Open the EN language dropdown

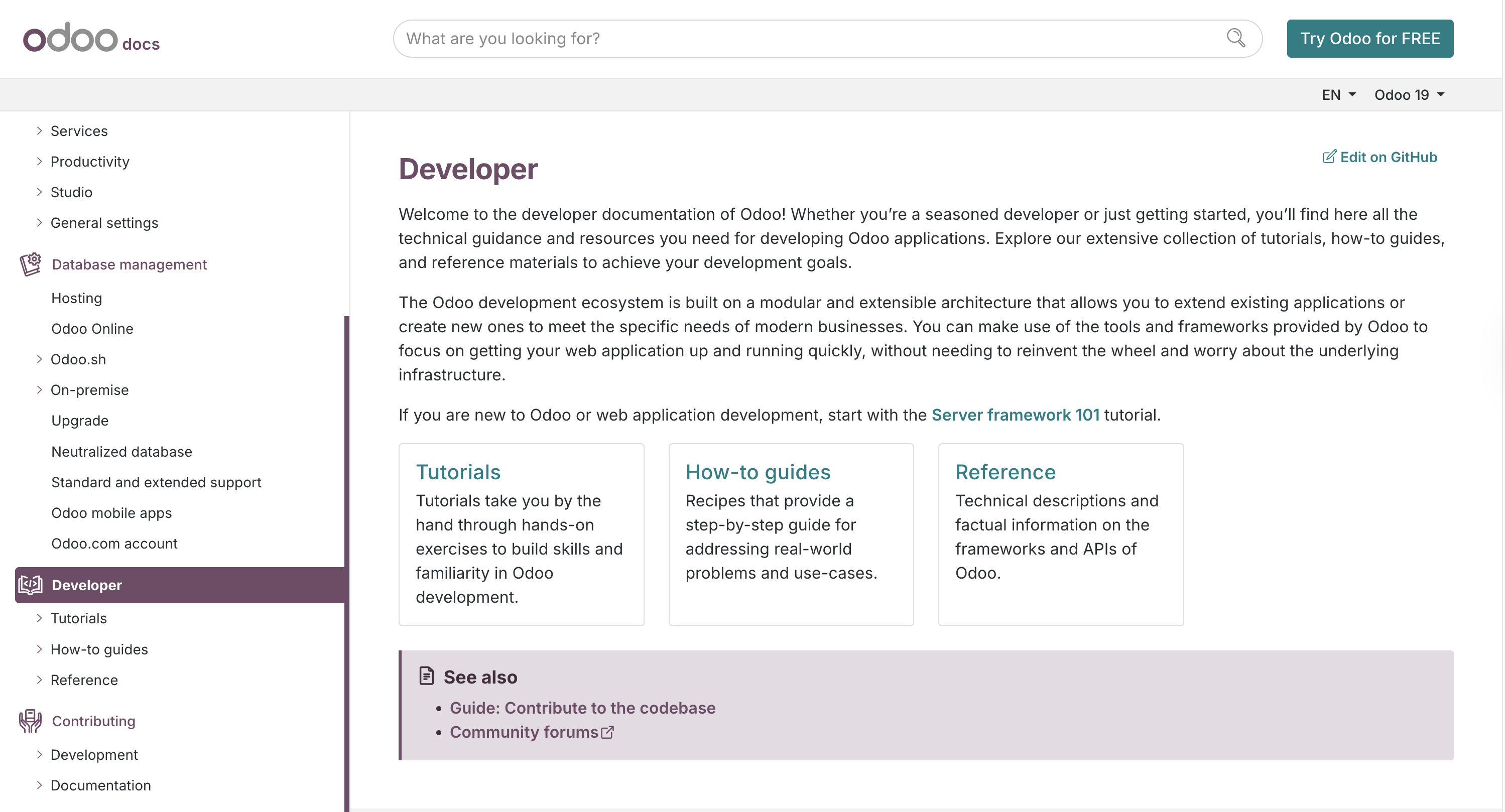coord(1338,95)
